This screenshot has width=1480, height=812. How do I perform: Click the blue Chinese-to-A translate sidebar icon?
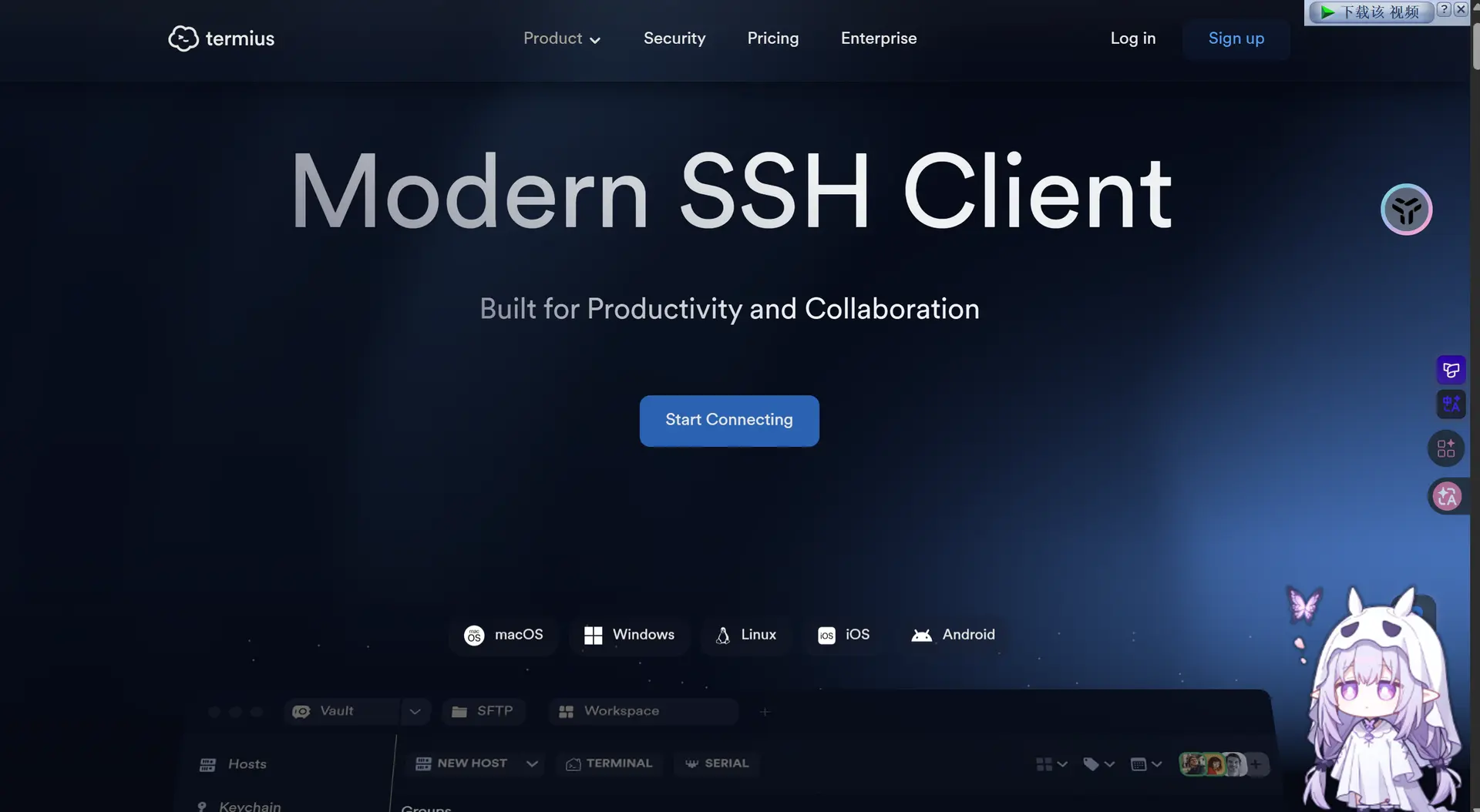(1451, 404)
